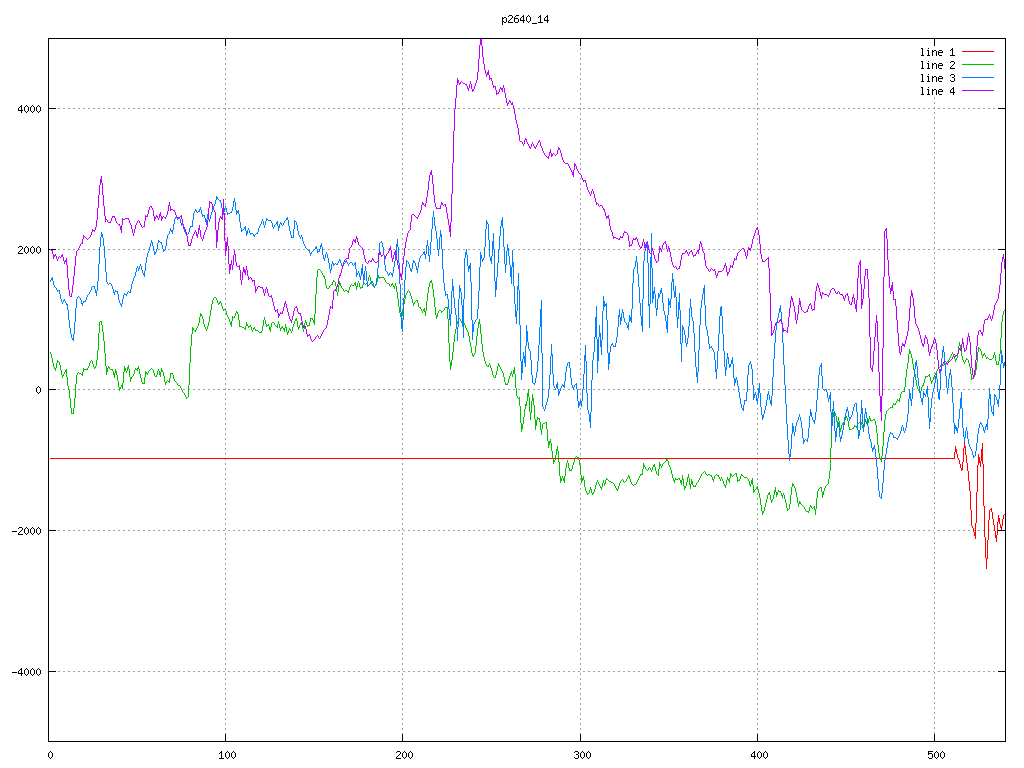Click the -2000 label on the y-axis
This screenshot has height=768, width=1024.
(x=25, y=531)
